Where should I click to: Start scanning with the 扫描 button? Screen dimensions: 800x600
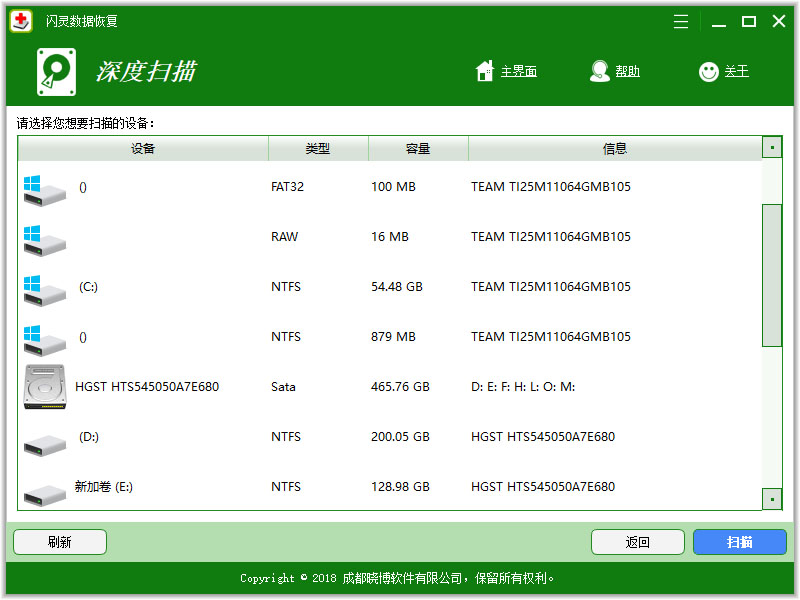[739, 542]
